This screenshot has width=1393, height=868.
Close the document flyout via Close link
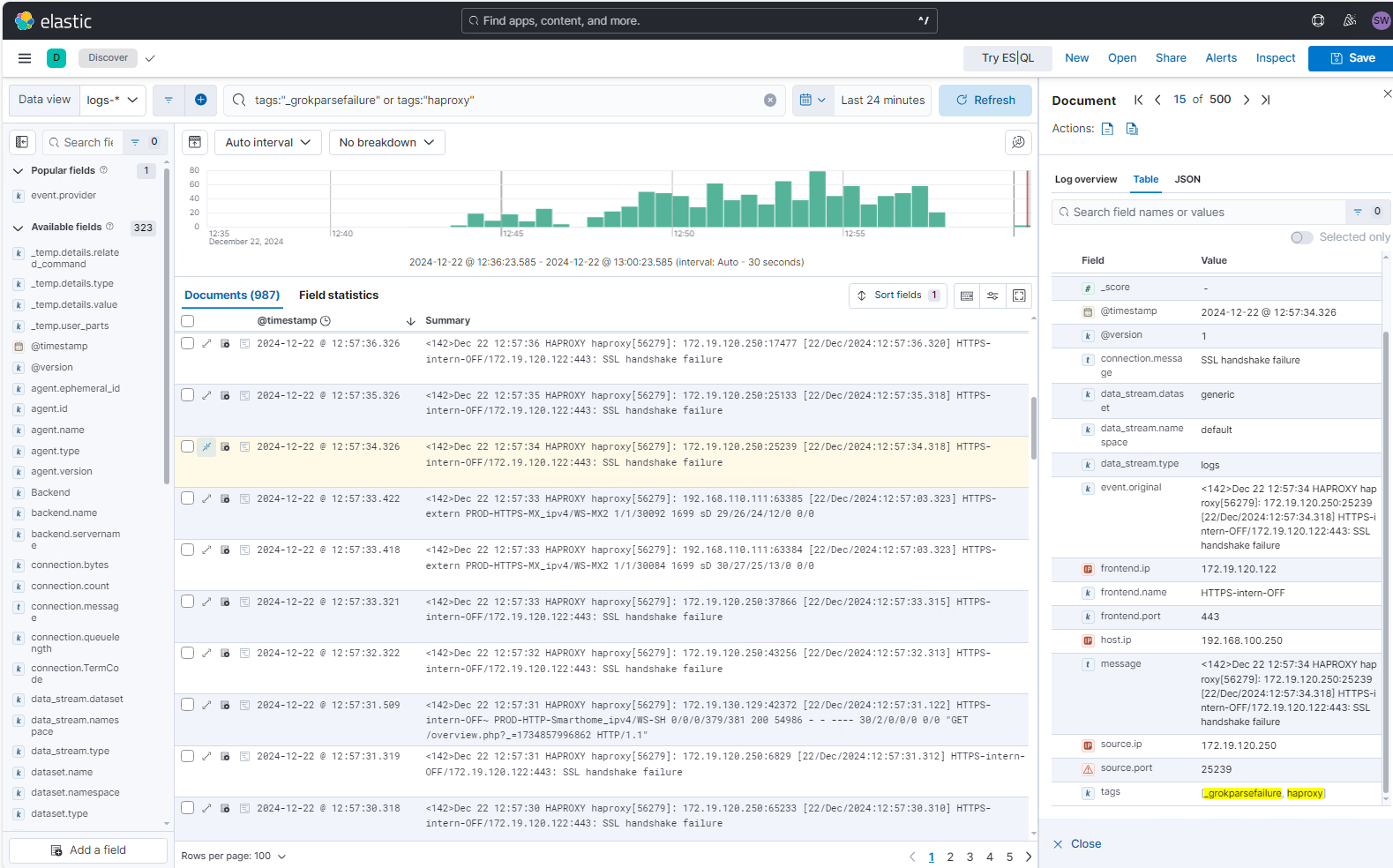click(1077, 844)
